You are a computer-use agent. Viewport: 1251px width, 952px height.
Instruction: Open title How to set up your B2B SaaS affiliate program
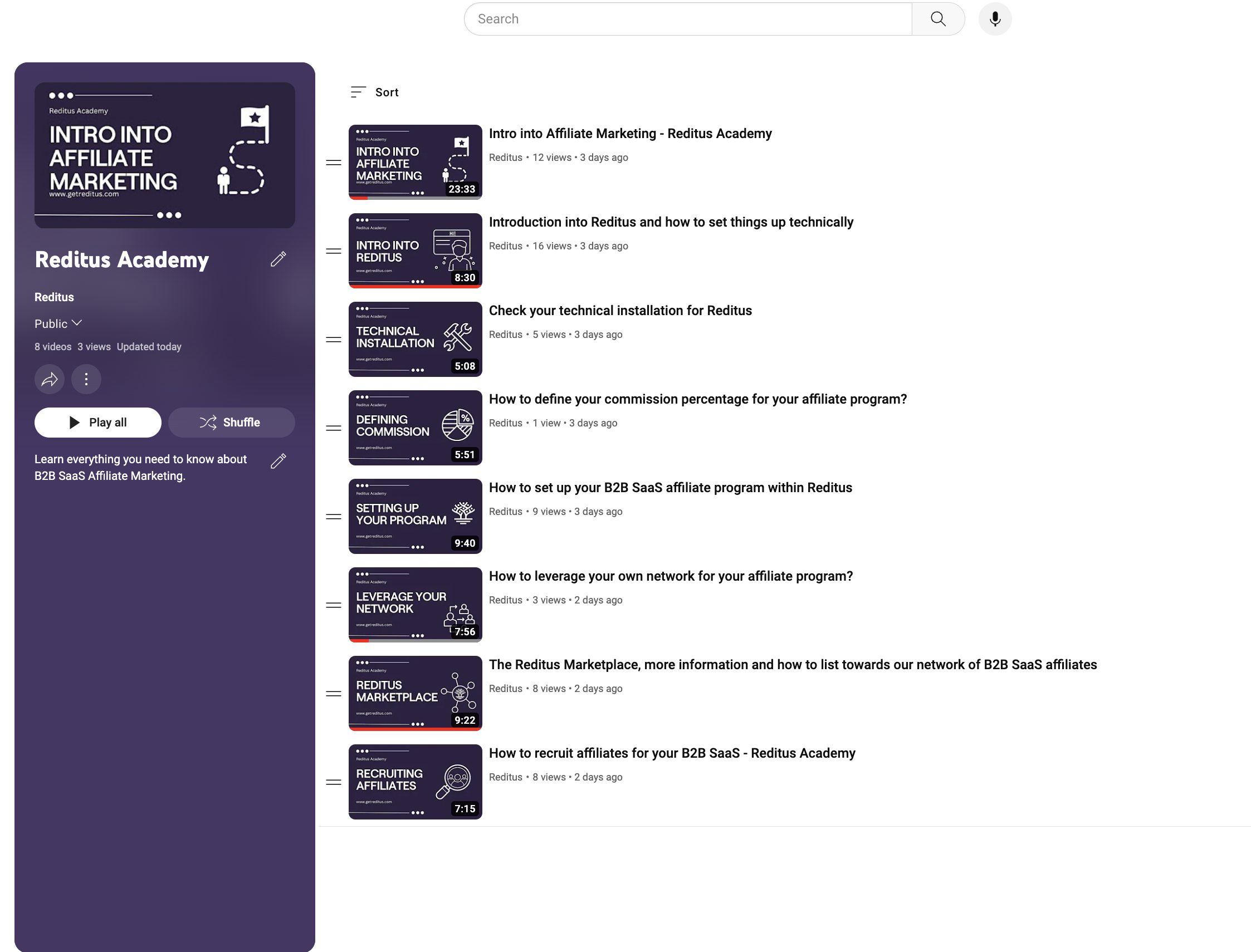(x=671, y=488)
